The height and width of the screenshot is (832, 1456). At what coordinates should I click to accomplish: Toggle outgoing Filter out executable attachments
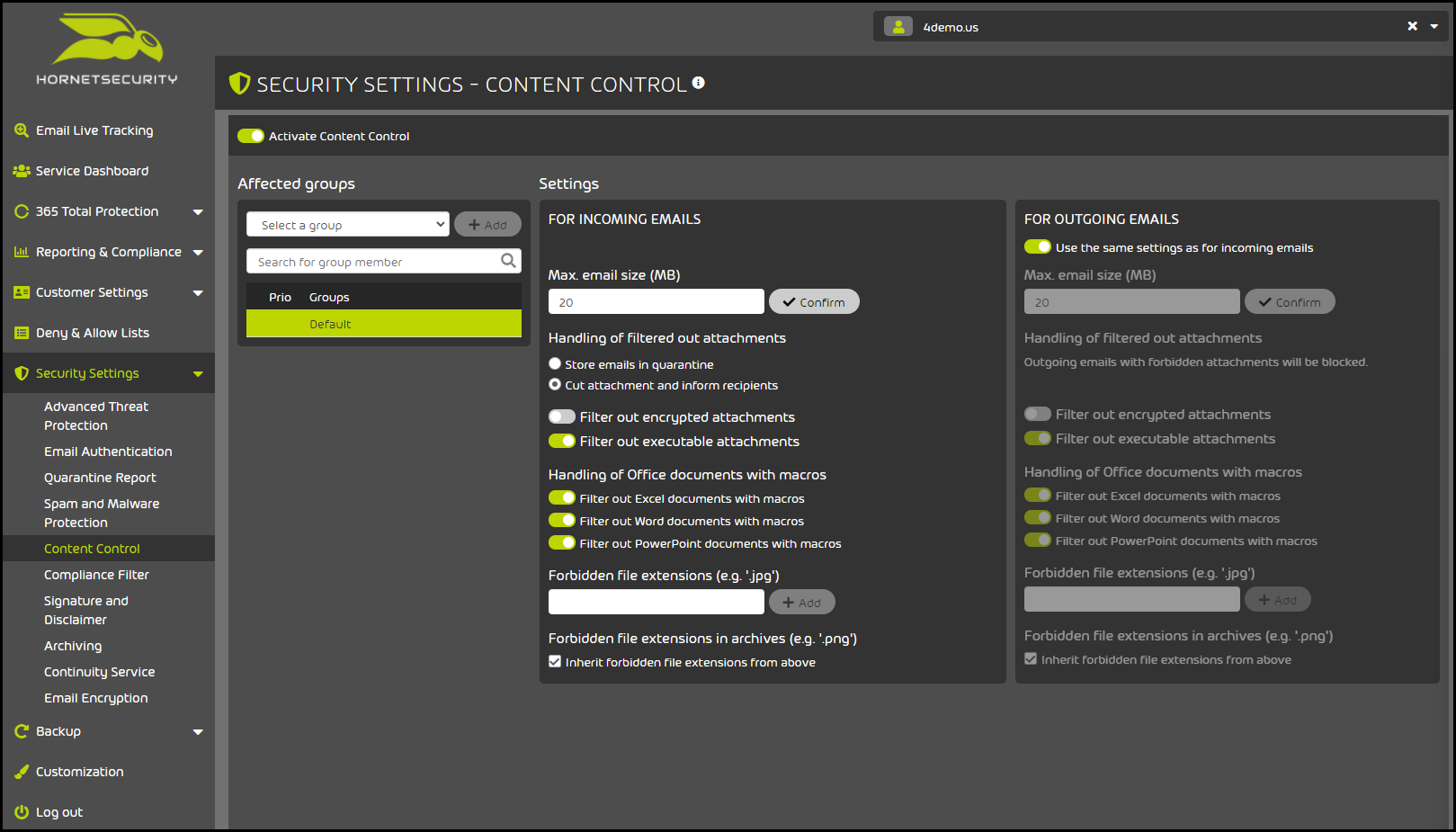tap(1038, 438)
